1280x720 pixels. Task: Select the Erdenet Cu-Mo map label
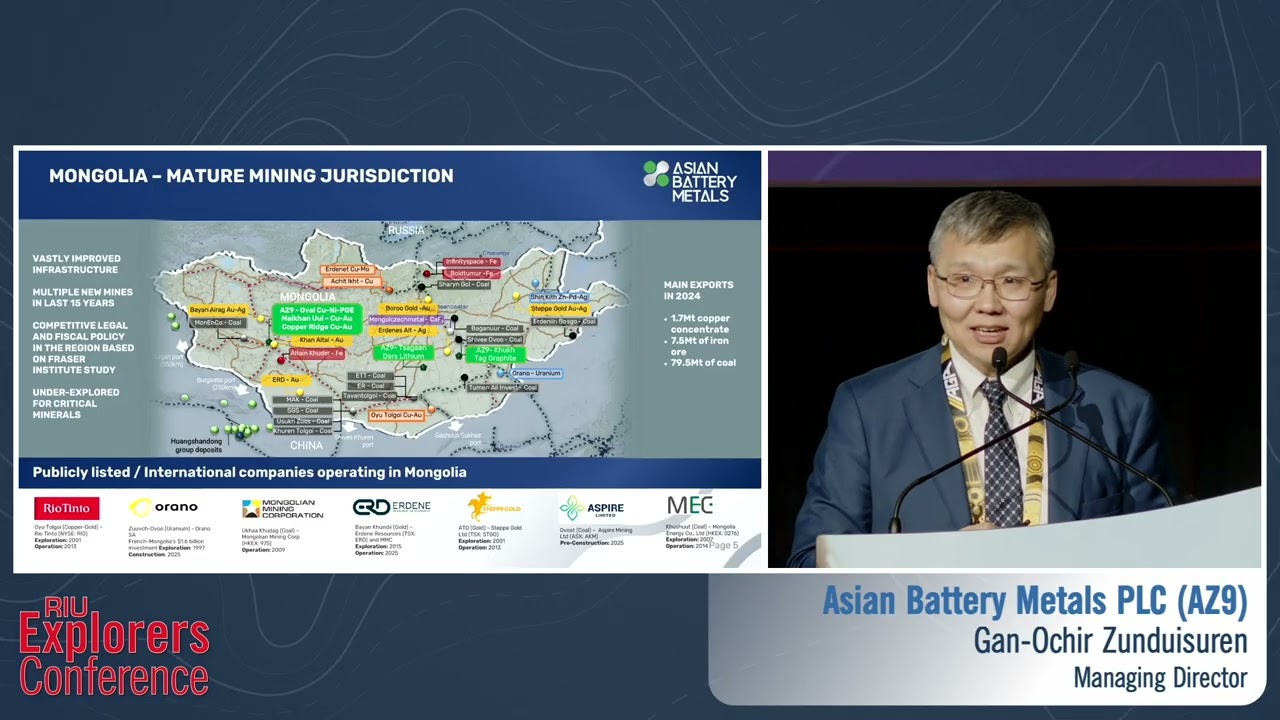point(350,269)
